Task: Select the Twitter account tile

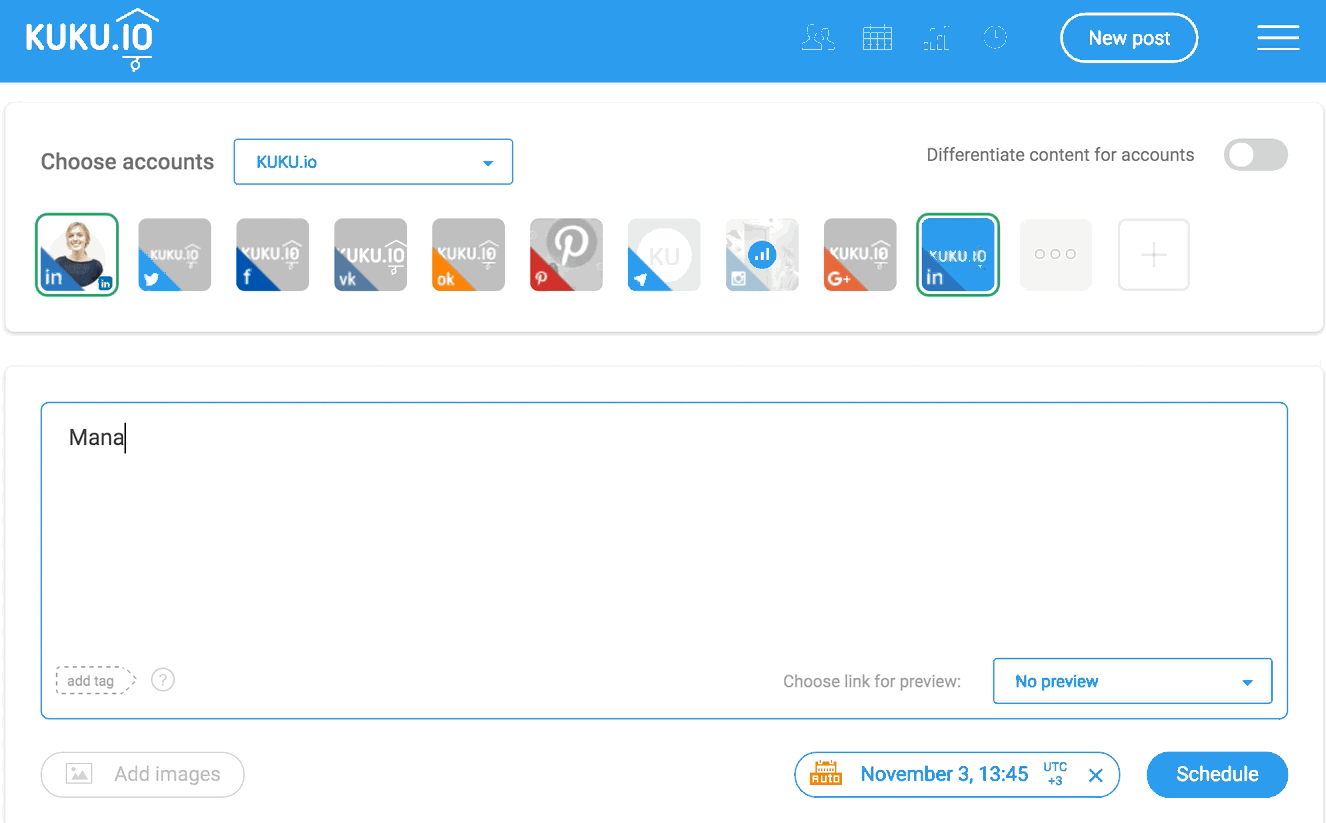Action: pos(174,255)
